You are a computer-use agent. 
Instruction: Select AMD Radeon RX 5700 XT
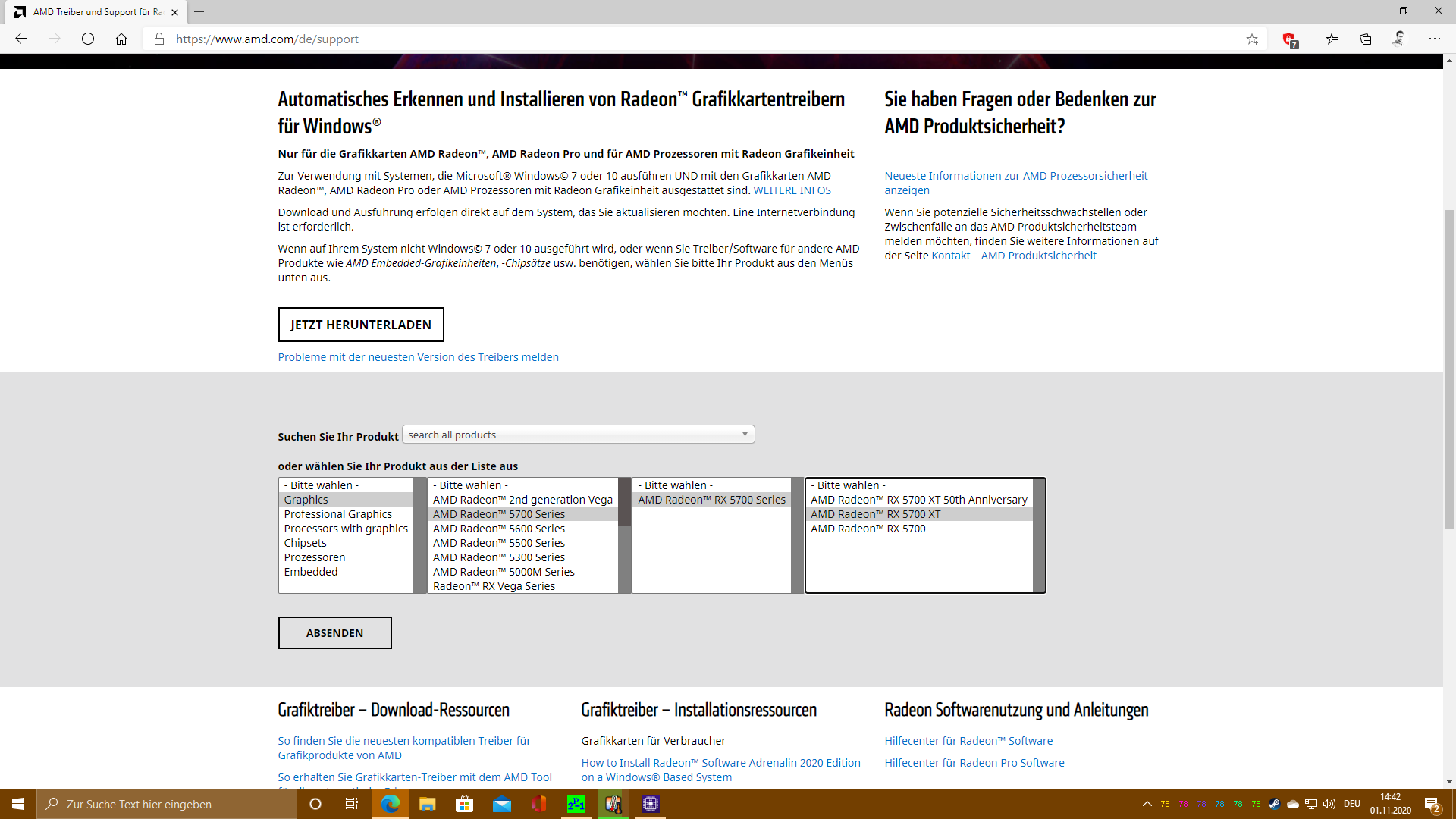coord(920,514)
